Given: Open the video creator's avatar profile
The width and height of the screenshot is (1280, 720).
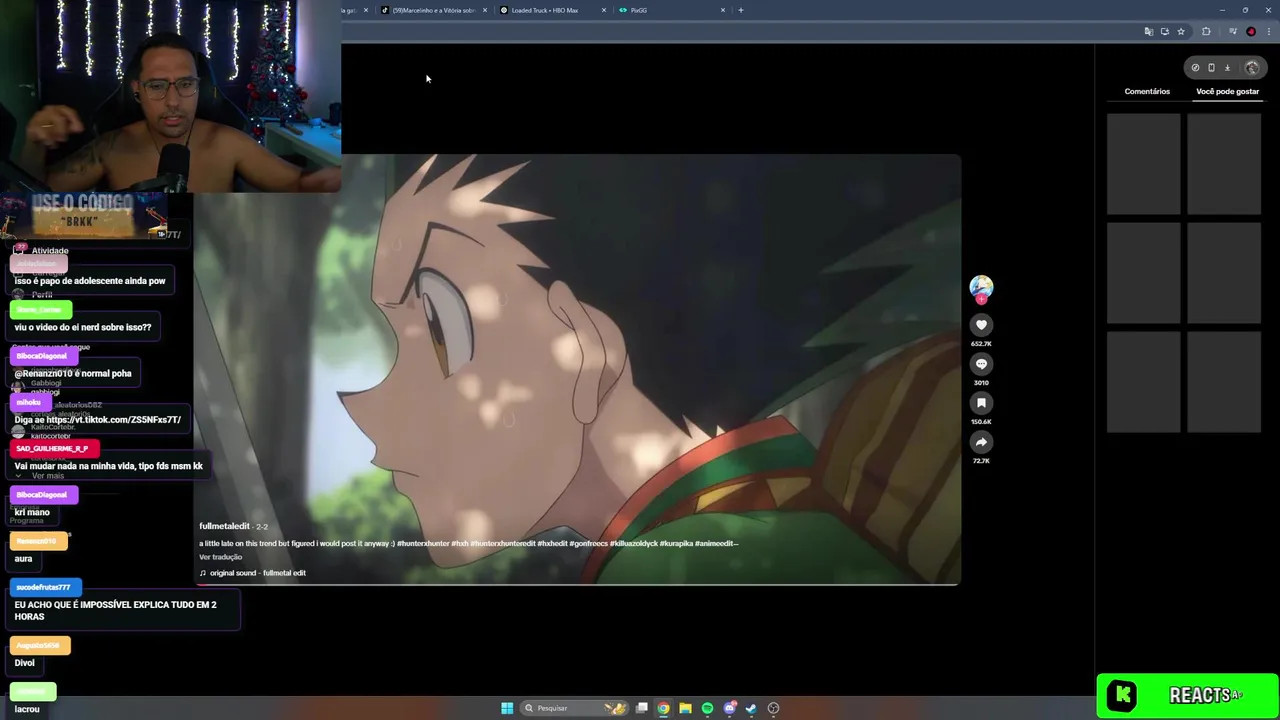Looking at the screenshot, I should [981, 287].
